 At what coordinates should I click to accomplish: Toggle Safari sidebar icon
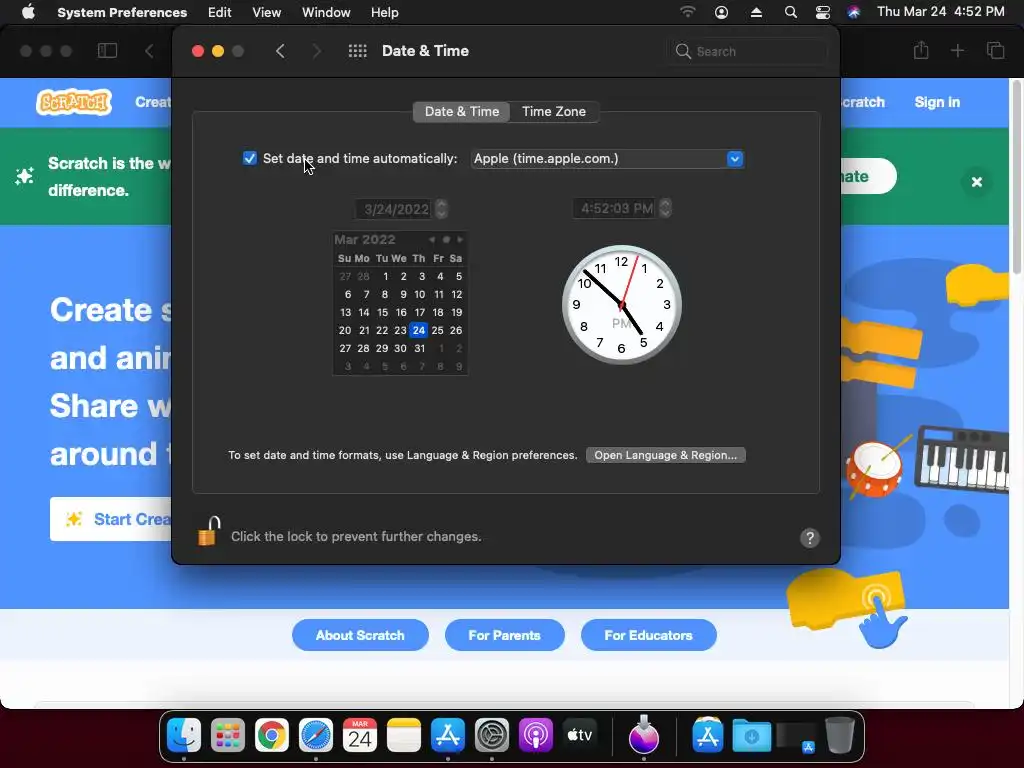[x=107, y=51]
